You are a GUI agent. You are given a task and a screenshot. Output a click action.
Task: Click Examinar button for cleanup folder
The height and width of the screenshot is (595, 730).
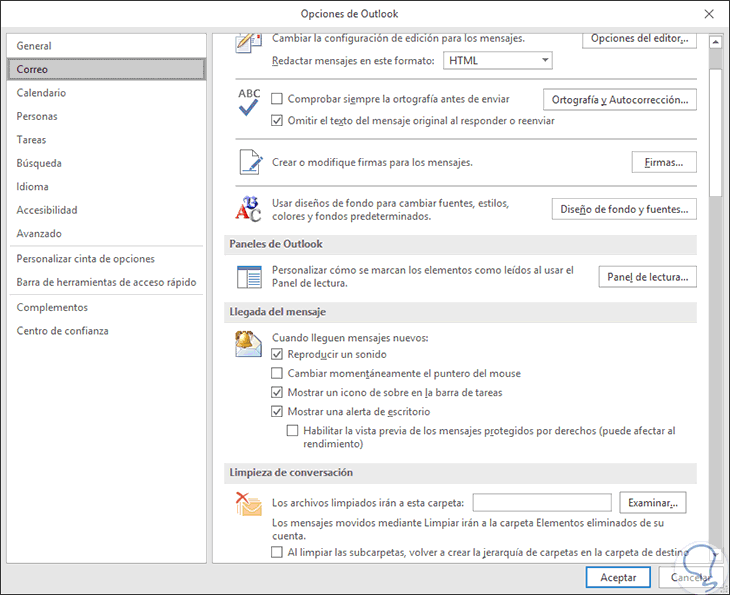[x=653, y=502]
